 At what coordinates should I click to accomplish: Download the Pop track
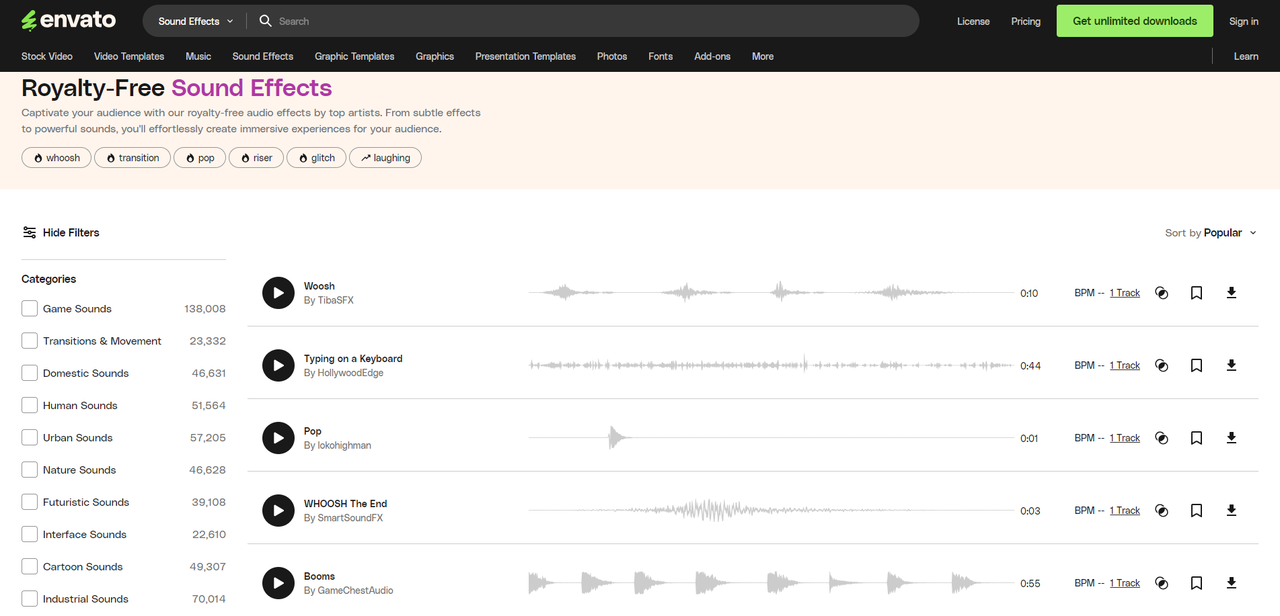click(1231, 438)
